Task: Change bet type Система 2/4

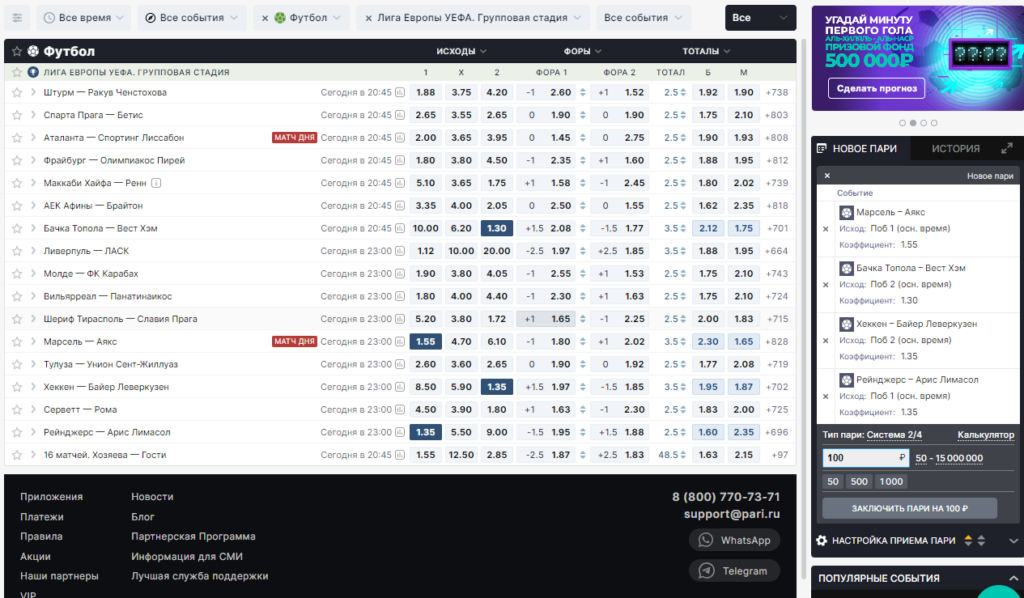Action: pos(894,435)
